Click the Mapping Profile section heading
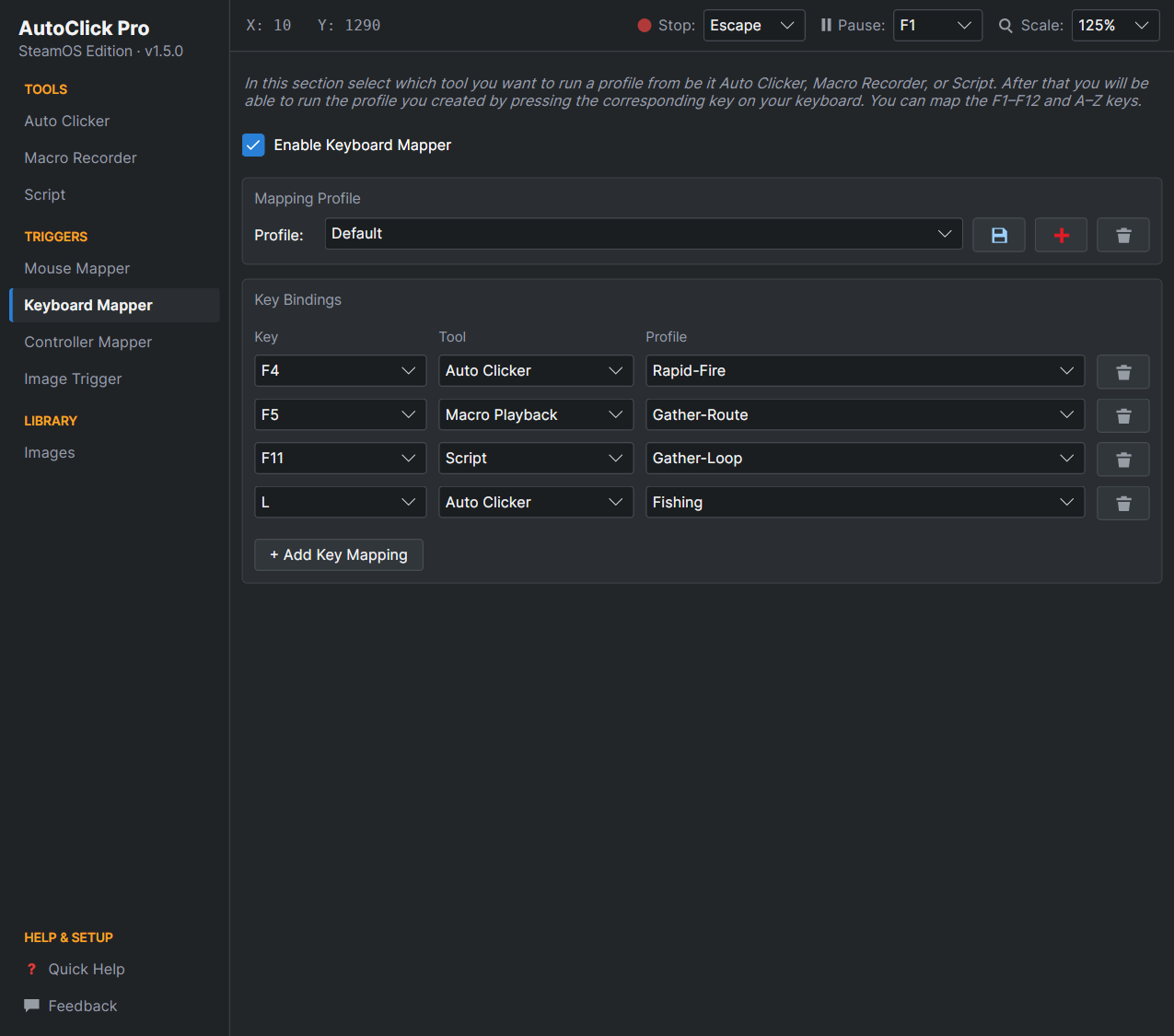The height and width of the screenshot is (1036, 1174). (308, 198)
